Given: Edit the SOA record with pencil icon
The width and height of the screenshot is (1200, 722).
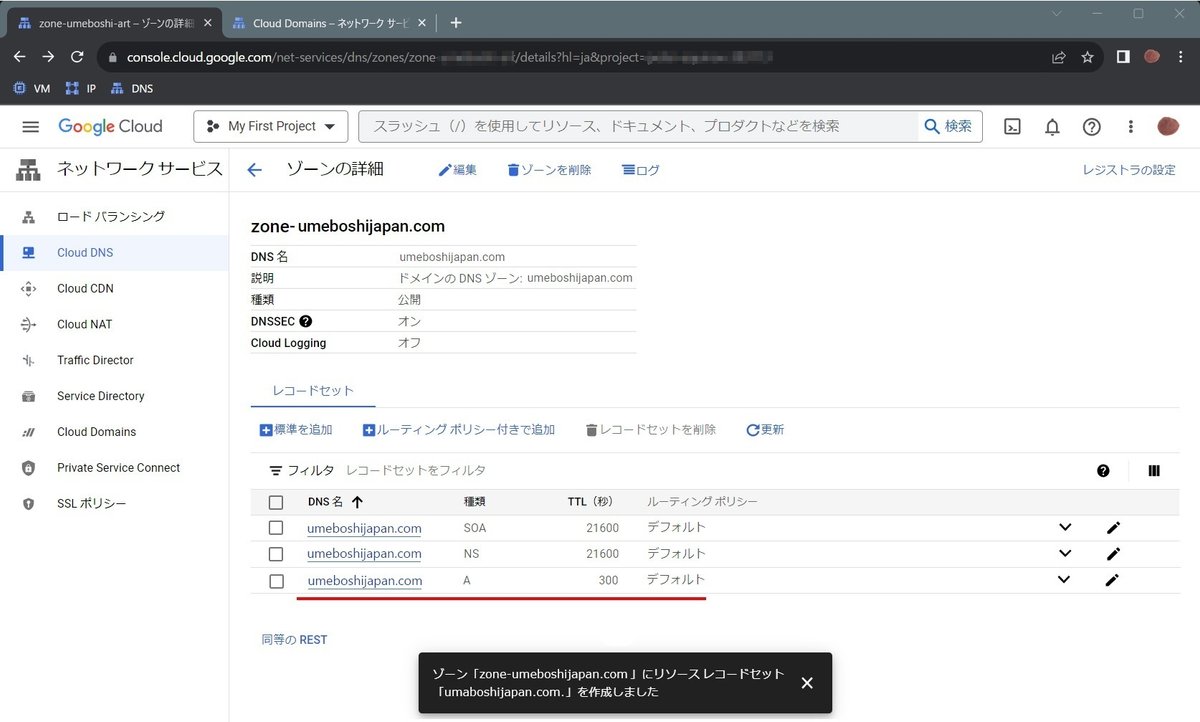Looking at the screenshot, I should (1113, 528).
